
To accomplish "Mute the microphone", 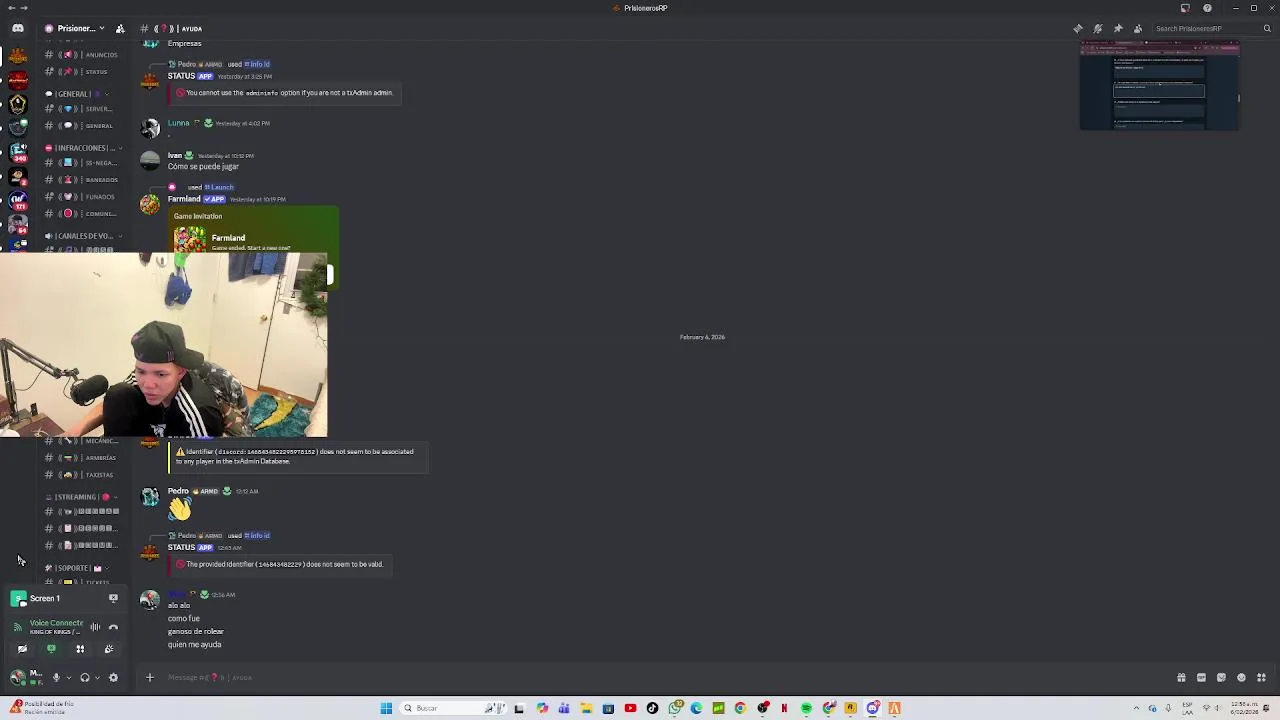I will 56,677.
